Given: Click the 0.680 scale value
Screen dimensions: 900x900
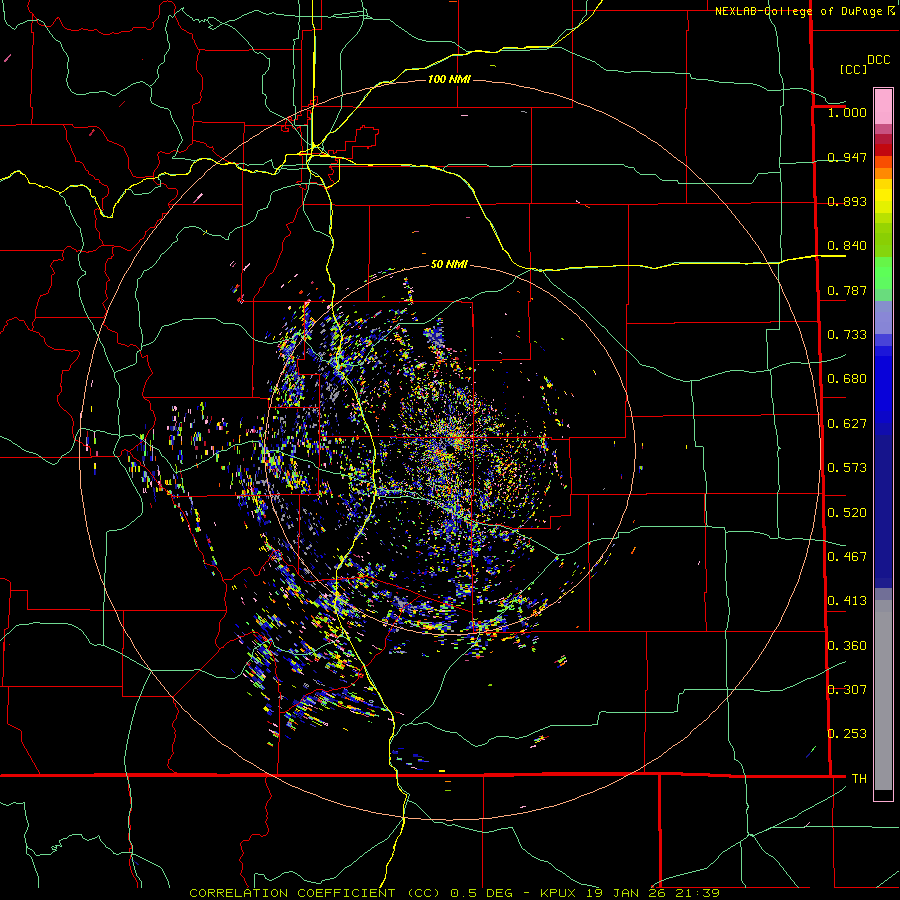Looking at the screenshot, I should pos(847,379).
